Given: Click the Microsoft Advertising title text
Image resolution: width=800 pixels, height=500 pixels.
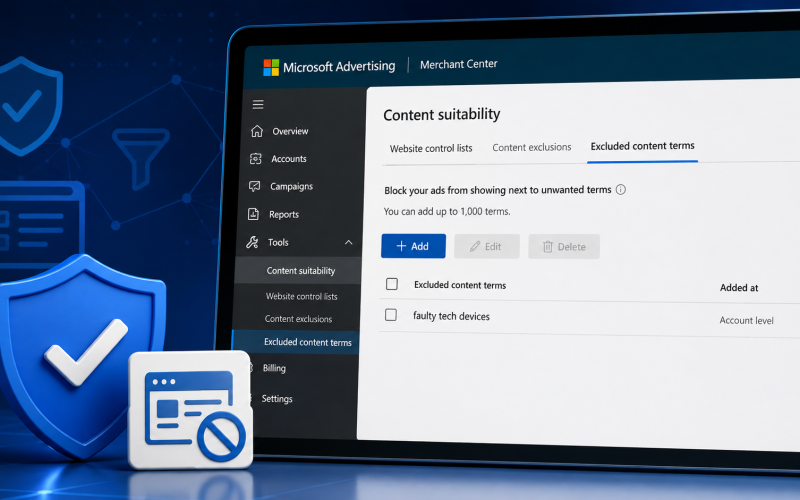Looking at the screenshot, I should point(339,66).
